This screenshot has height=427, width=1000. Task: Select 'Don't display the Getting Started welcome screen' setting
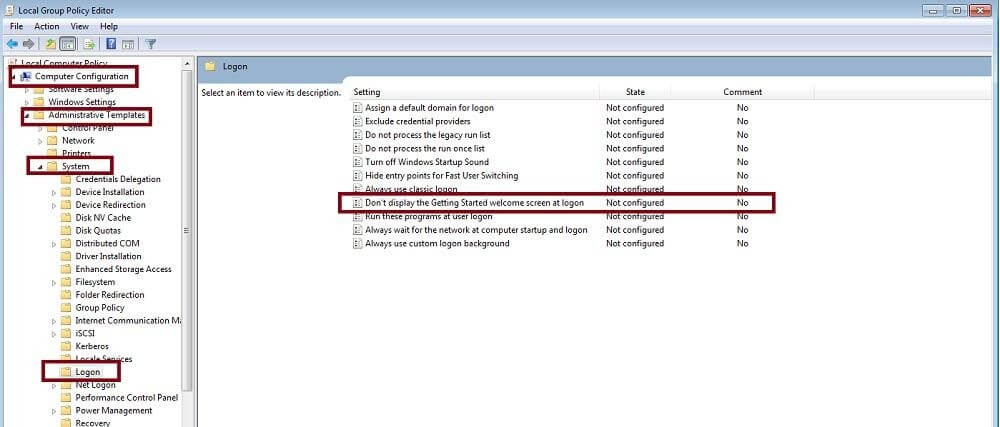474,203
